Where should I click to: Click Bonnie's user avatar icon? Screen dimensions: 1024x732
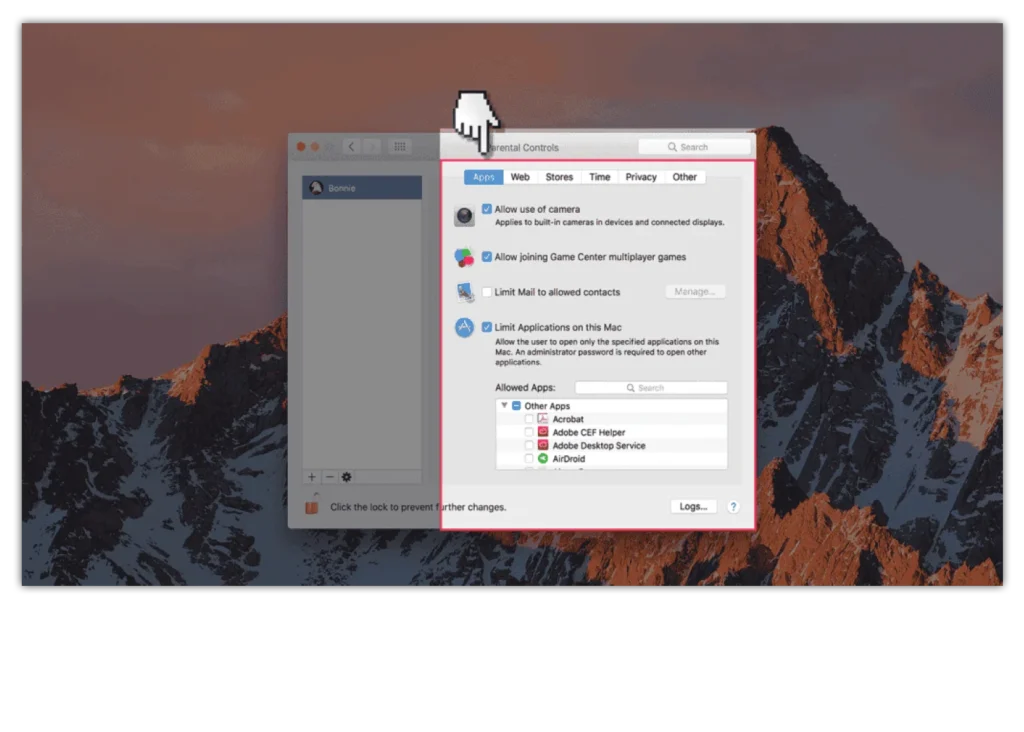317,188
